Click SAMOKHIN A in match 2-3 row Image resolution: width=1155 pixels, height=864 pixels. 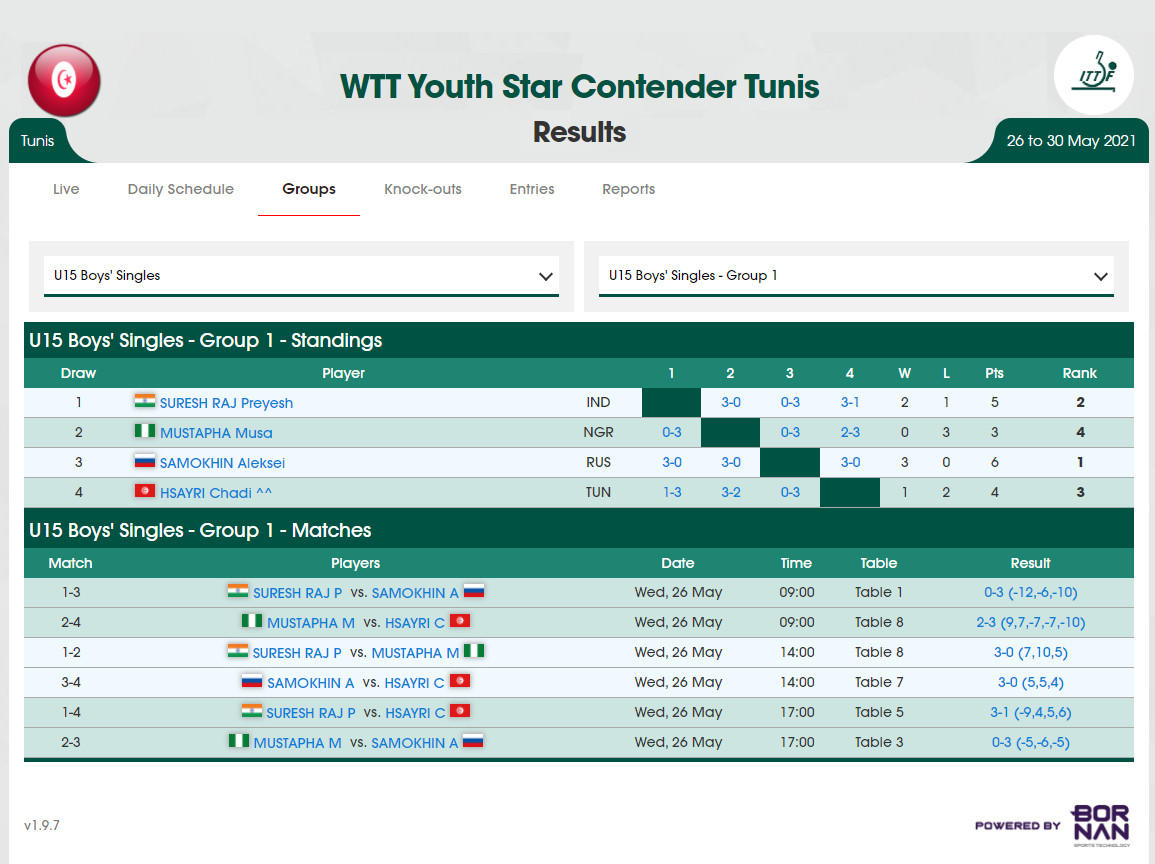(x=415, y=743)
